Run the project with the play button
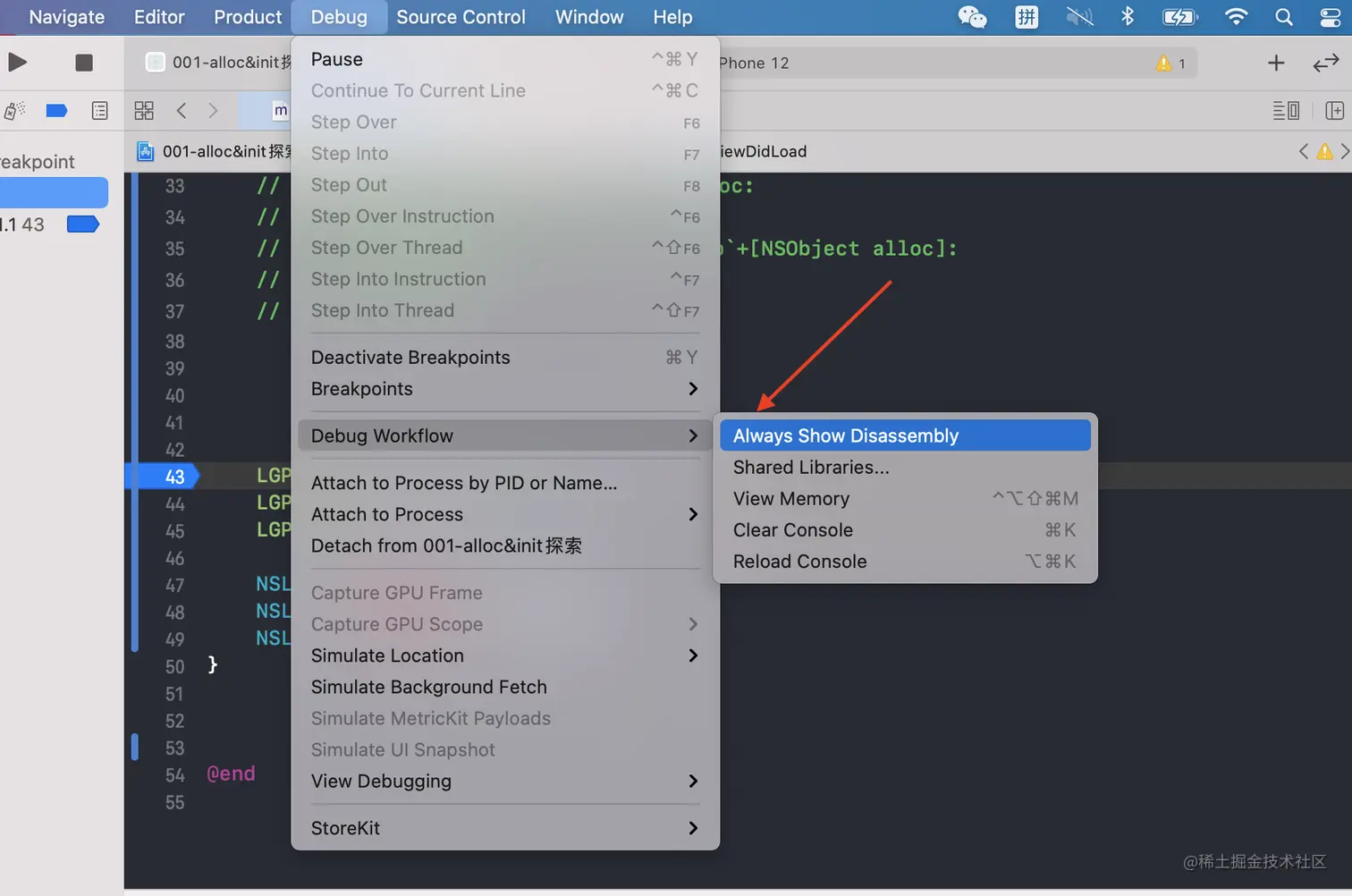 click(x=18, y=63)
